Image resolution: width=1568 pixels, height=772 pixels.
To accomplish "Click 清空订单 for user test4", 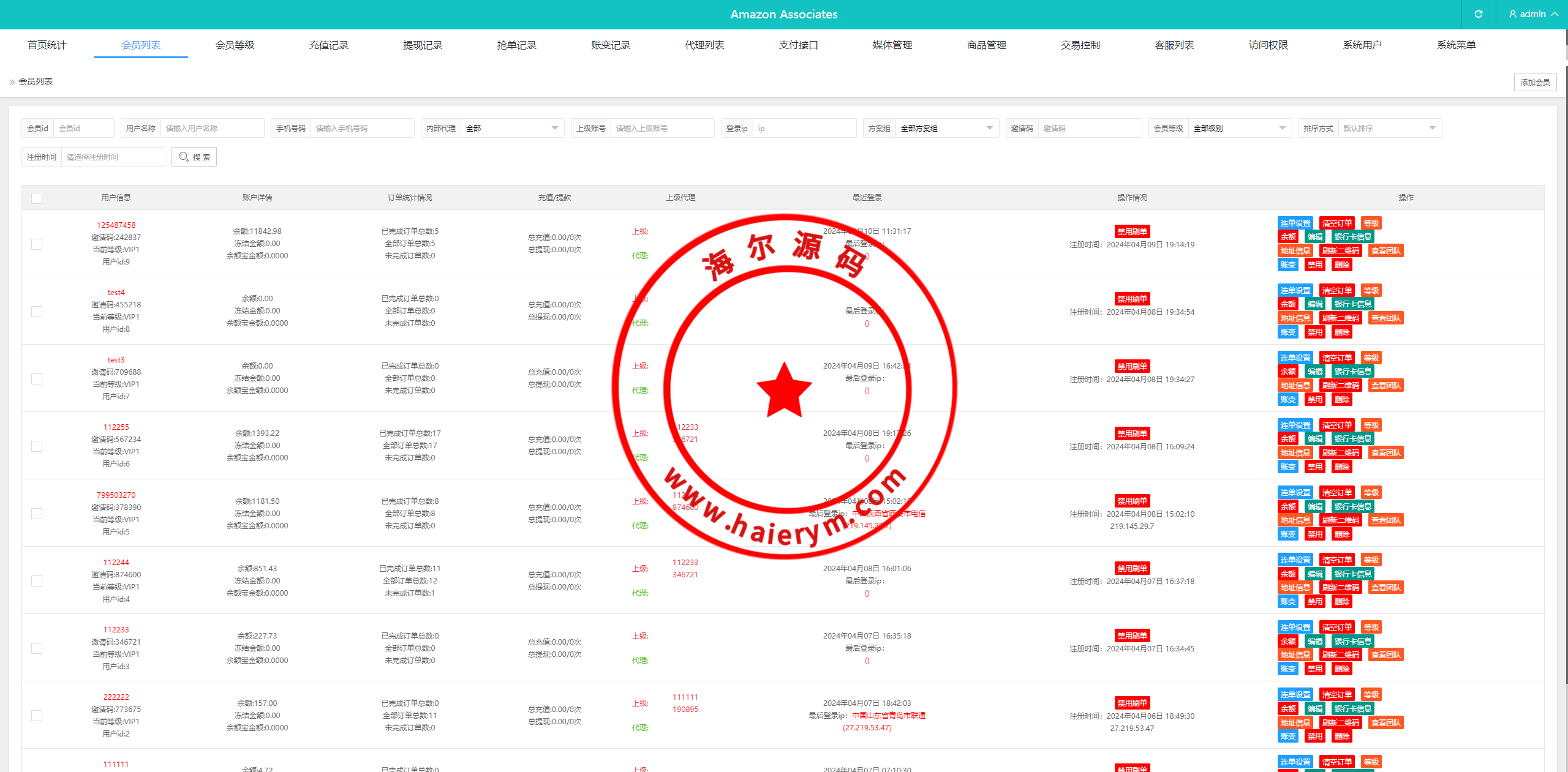I will 1336,291.
